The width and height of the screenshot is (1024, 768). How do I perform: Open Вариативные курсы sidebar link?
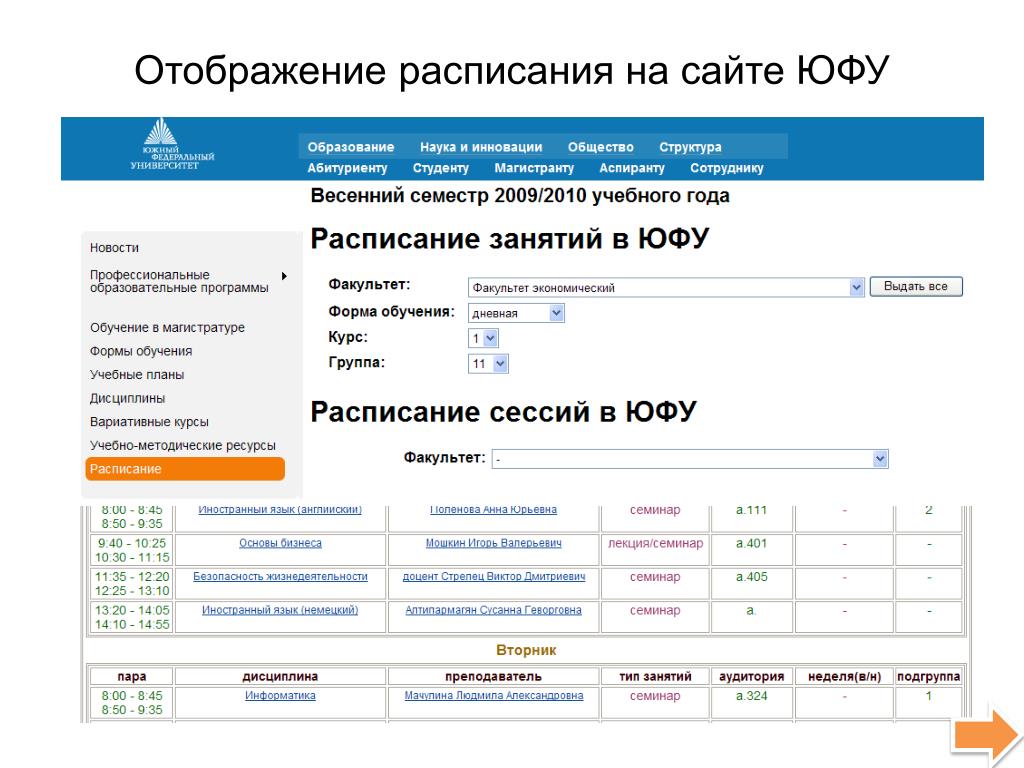pyautogui.click(x=149, y=422)
